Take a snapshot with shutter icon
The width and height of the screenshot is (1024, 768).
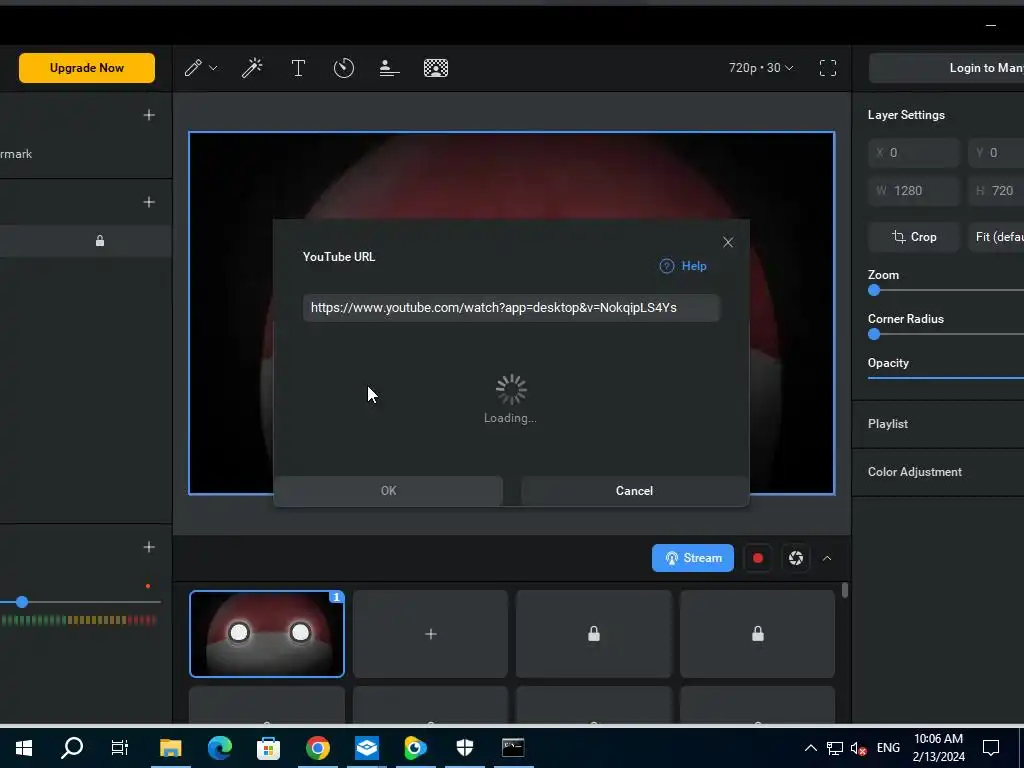tap(796, 558)
